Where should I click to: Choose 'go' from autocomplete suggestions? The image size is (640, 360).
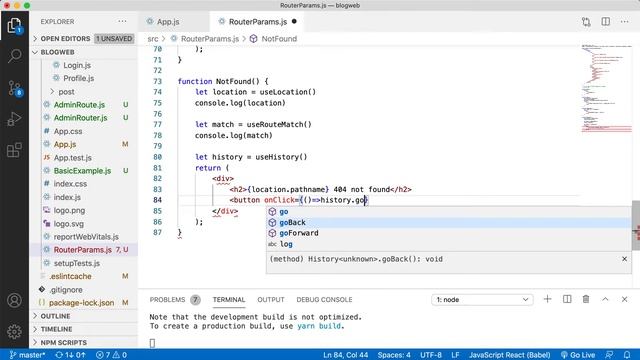coord(449,211)
